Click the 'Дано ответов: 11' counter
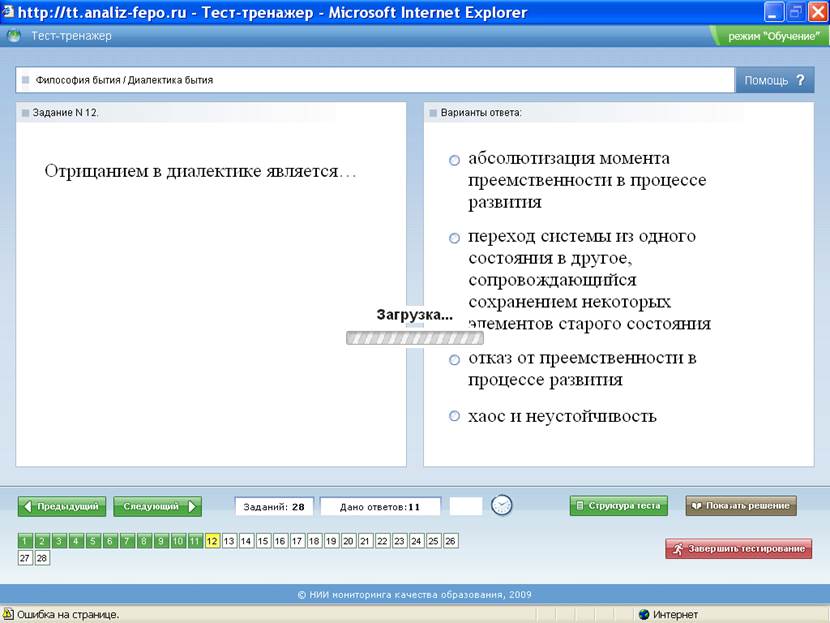Screen dimensions: 830x623 [x=380, y=507]
